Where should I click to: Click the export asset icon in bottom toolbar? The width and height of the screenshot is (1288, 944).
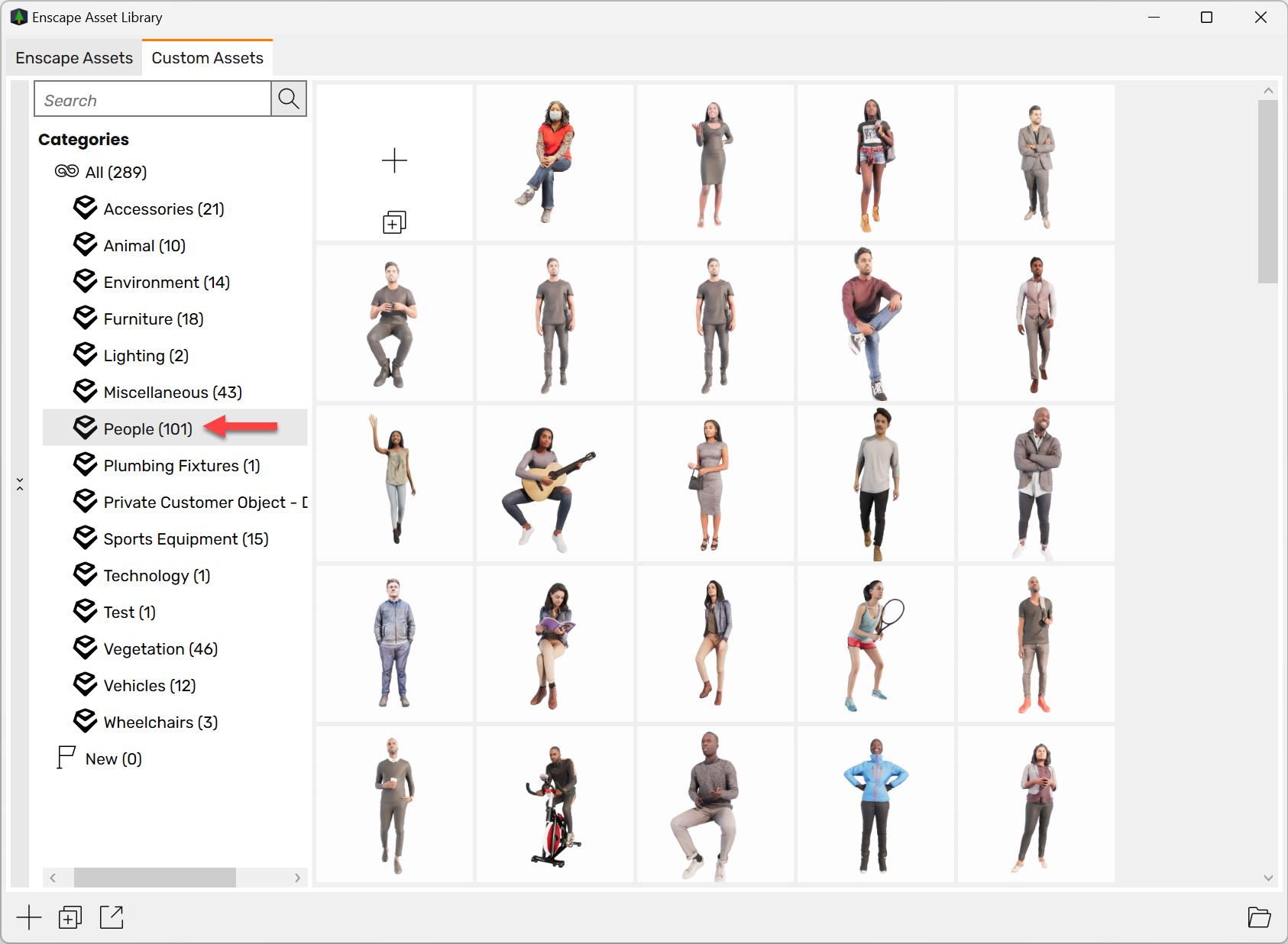[x=111, y=917]
